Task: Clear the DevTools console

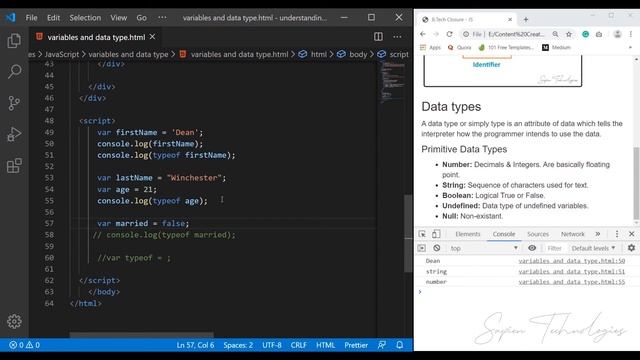Action: [437, 248]
